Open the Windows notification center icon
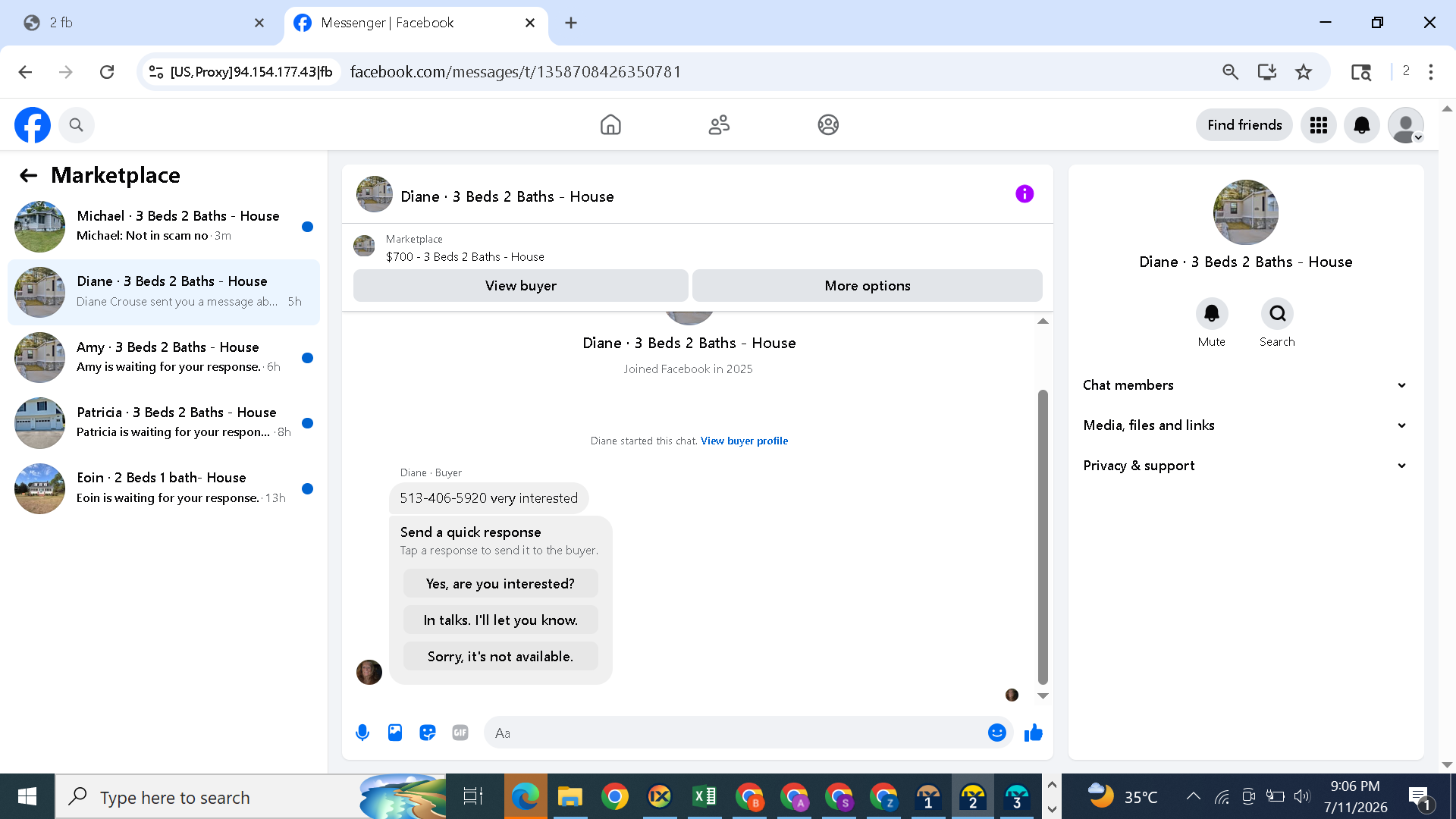 [1419, 796]
